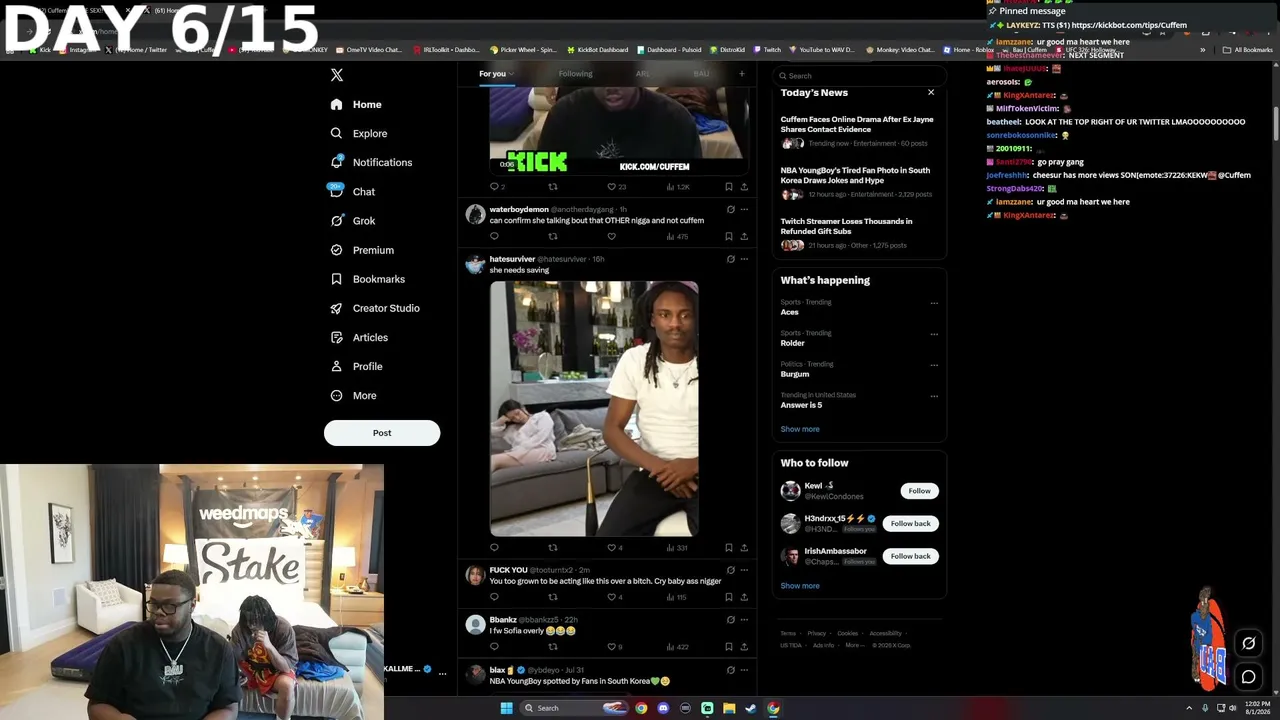Image resolution: width=1280 pixels, height=720 pixels.
Task: Open Chat in the sidebar
Action: point(352,191)
